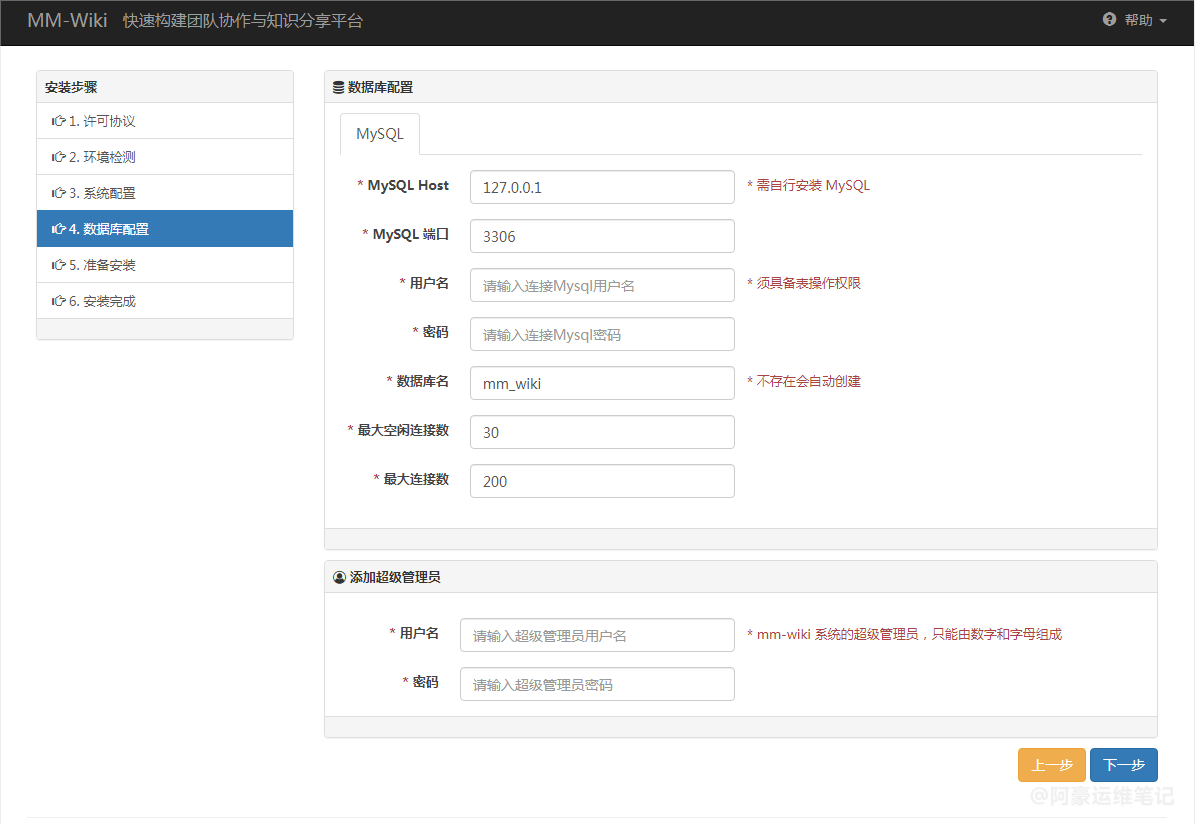Click the 不存在会自动创建 hint text

[x=803, y=381]
